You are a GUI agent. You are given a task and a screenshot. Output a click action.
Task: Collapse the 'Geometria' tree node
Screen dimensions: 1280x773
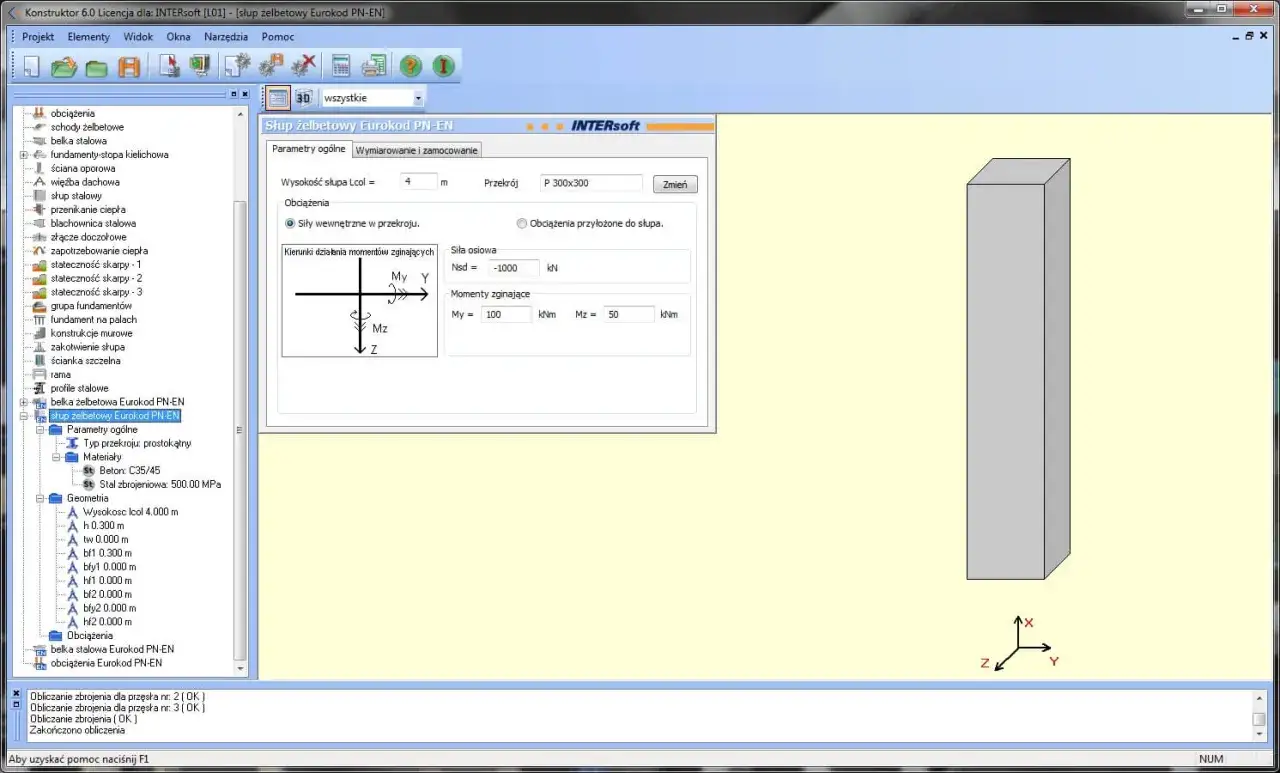click(41, 498)
